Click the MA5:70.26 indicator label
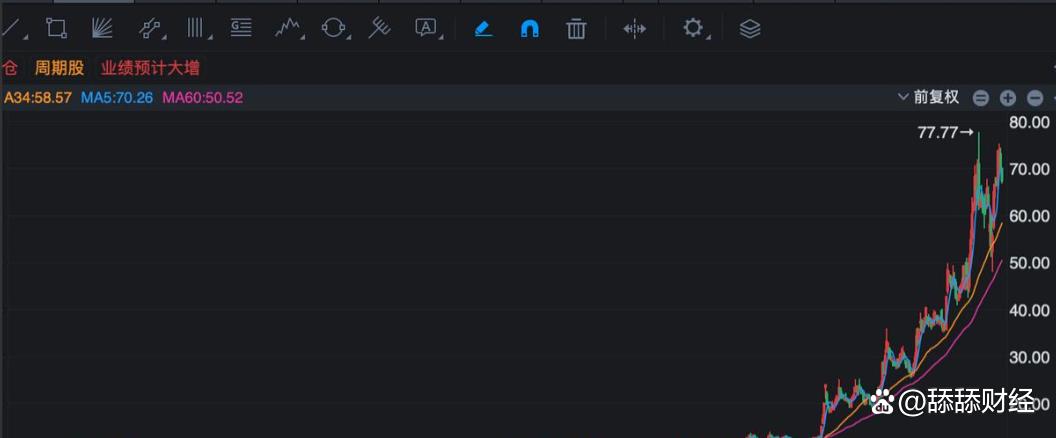Viewport: 1056px width, 438px height. point(117,98)
